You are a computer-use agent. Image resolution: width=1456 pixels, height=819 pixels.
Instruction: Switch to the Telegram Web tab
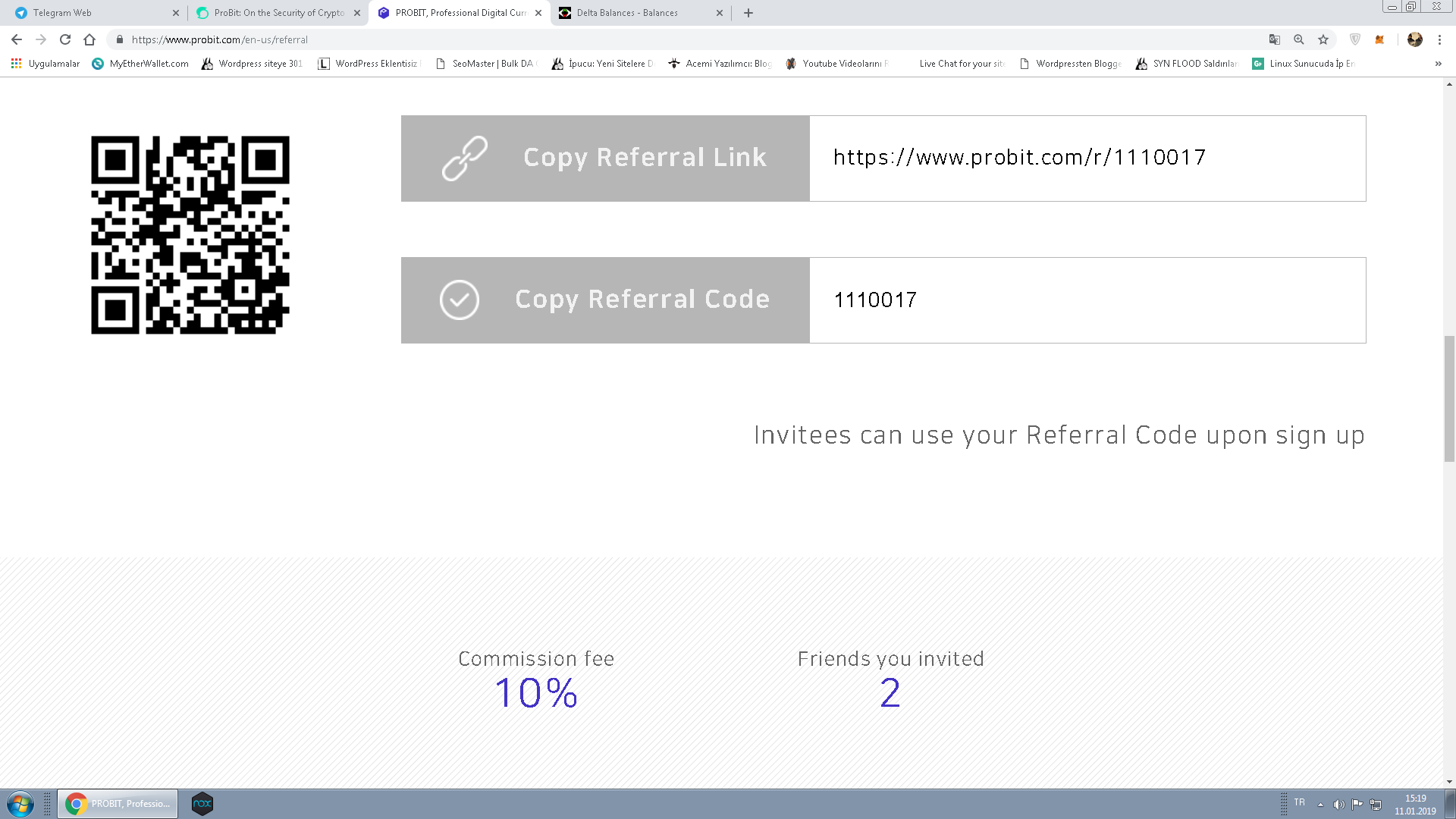coord(97,13)
